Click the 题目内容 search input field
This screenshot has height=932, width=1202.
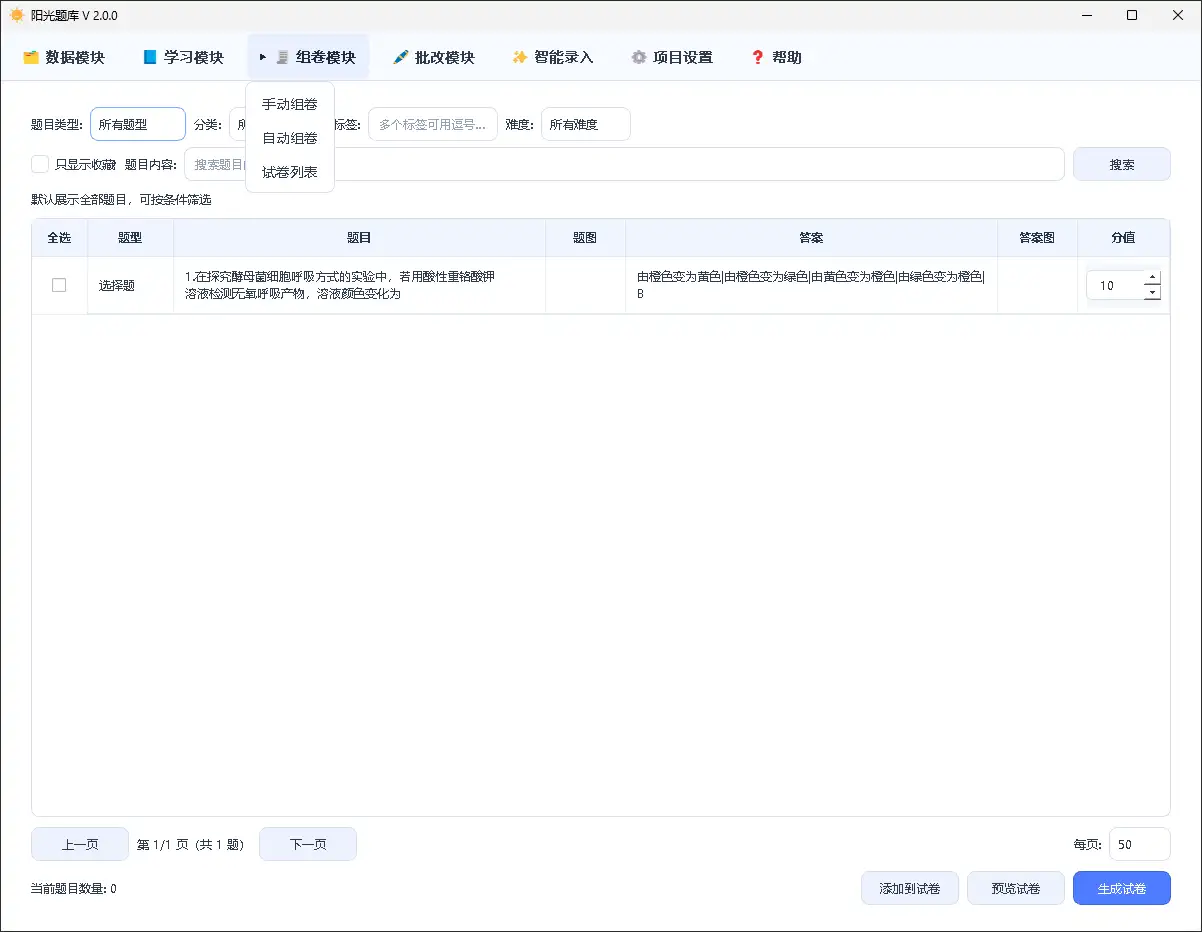coord(624,164)
